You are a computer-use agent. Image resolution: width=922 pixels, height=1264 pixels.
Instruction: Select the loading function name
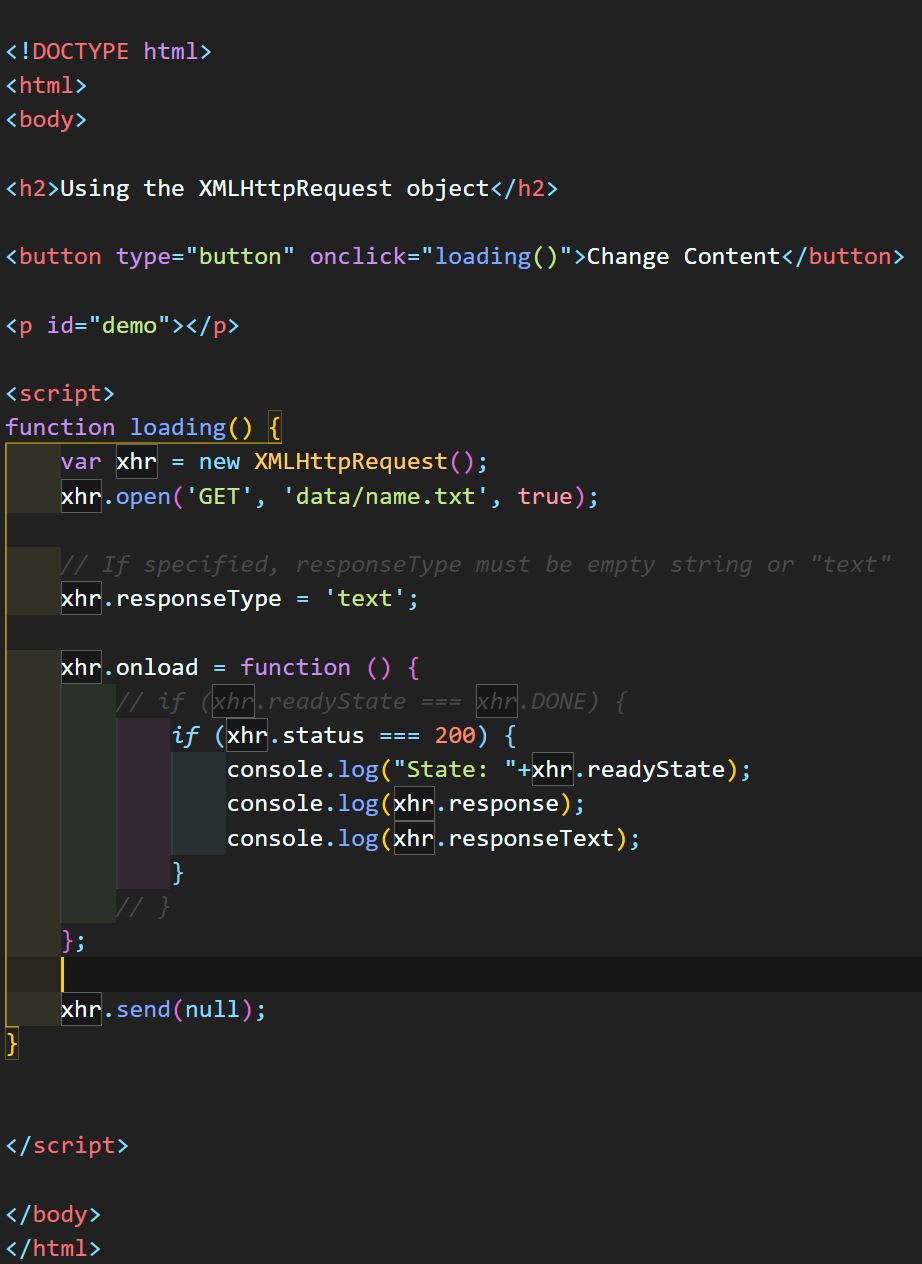click(x=180, y=427)
